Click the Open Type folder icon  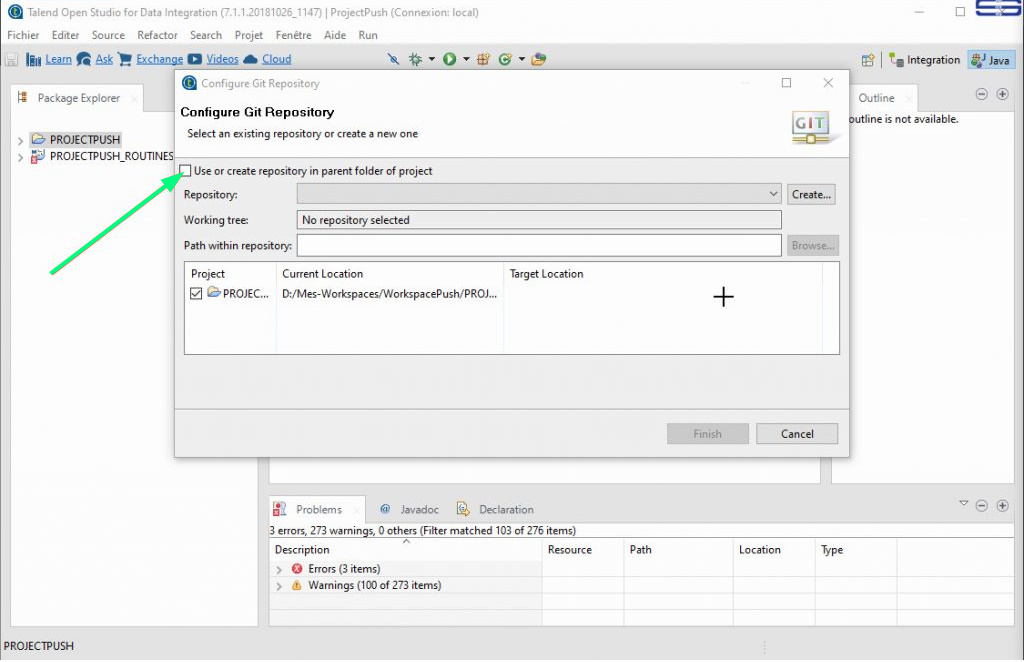[x=539, y=59]
